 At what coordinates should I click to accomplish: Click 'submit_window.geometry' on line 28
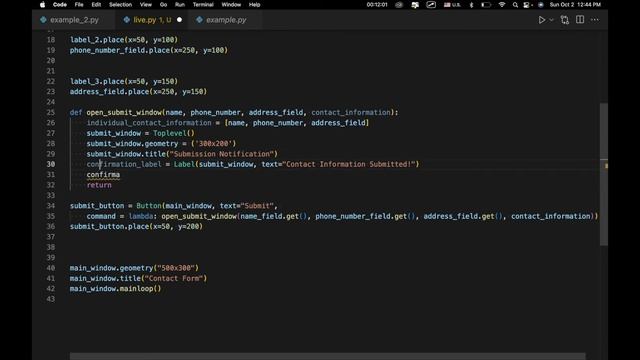[132, 144]
